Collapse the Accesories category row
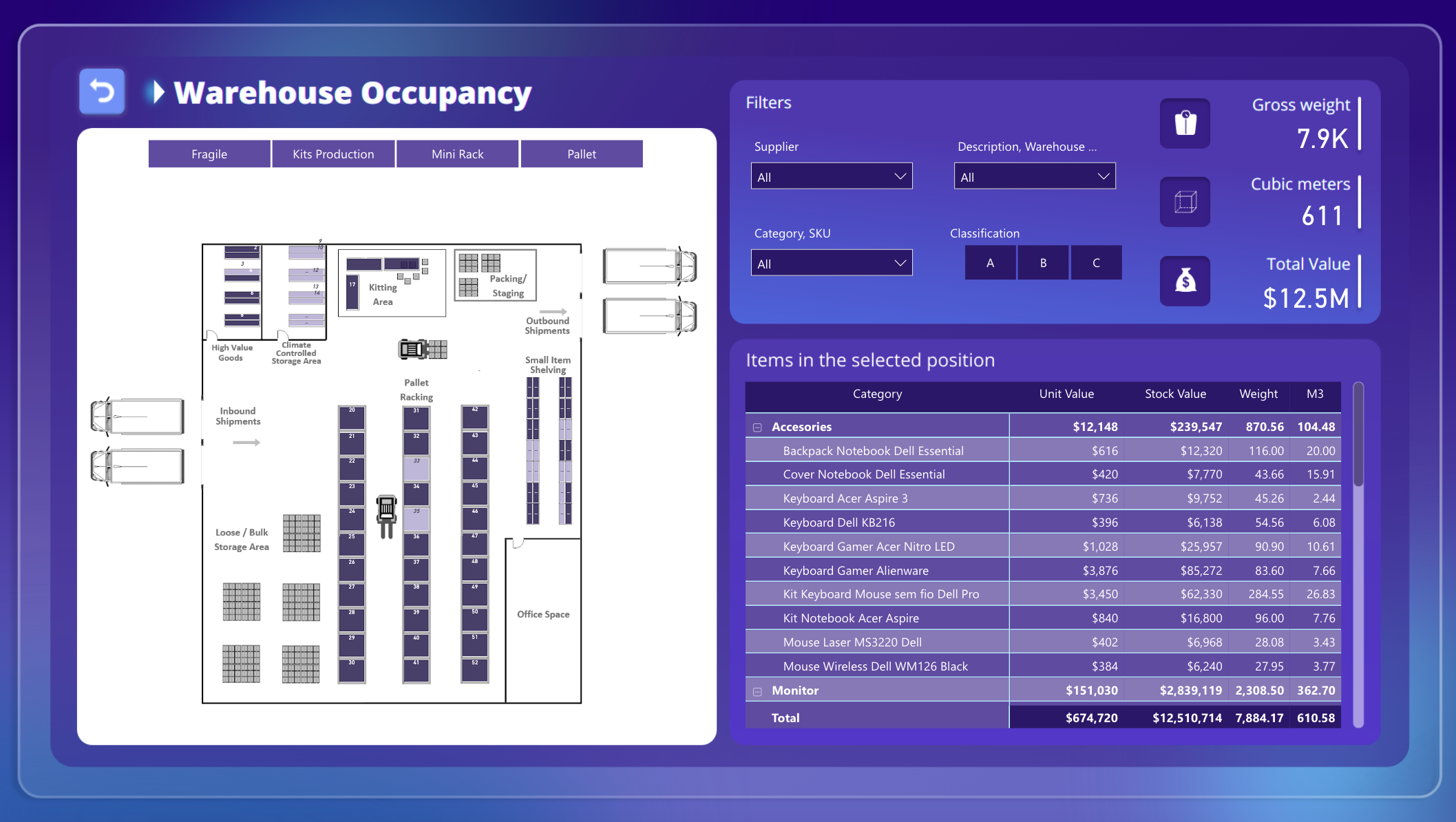This screenshot has width=1456, height=822. click(x=757, y=428)
